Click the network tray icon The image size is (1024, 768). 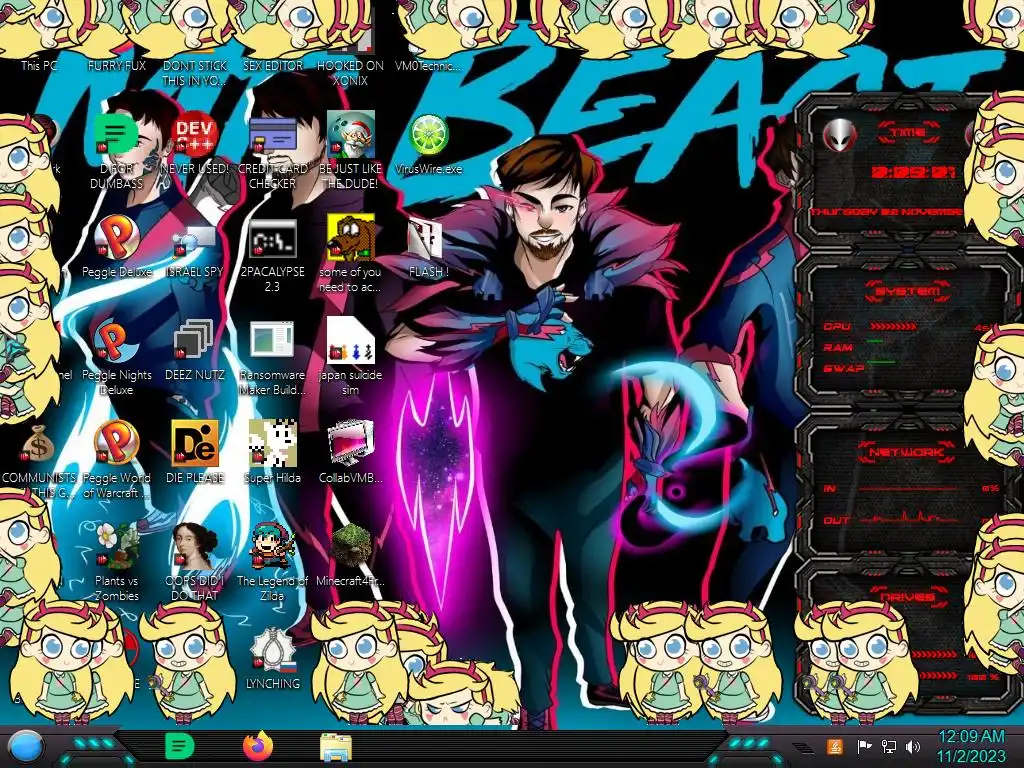point(889,746)
